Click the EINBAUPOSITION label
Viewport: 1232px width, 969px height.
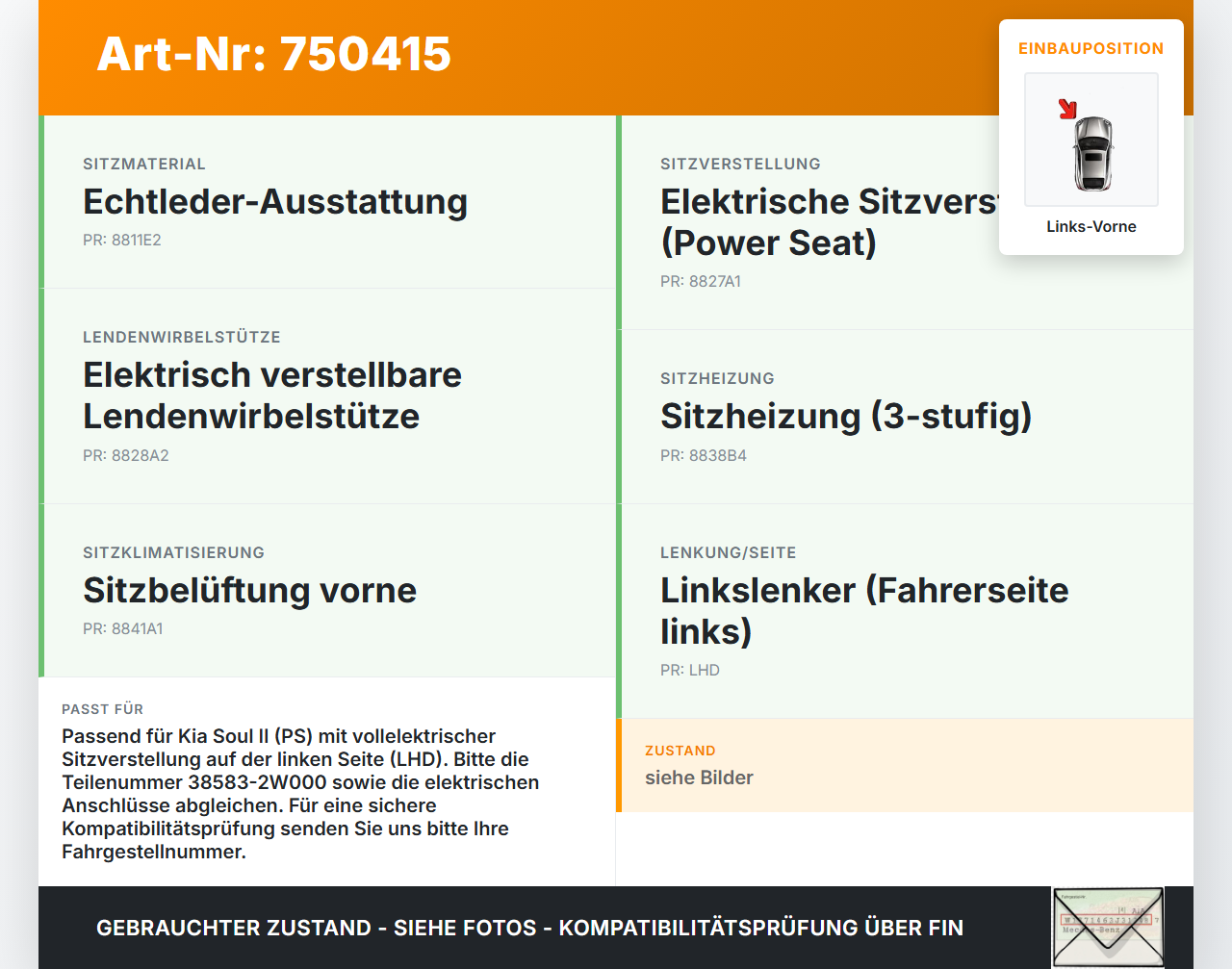(x=1091, y=48)
